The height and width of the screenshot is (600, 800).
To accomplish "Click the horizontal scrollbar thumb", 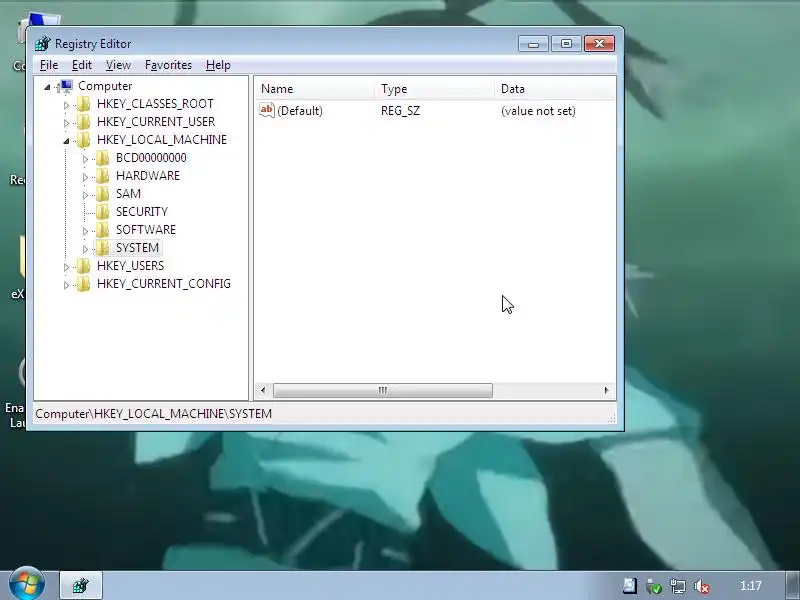I will pos(383,390).
